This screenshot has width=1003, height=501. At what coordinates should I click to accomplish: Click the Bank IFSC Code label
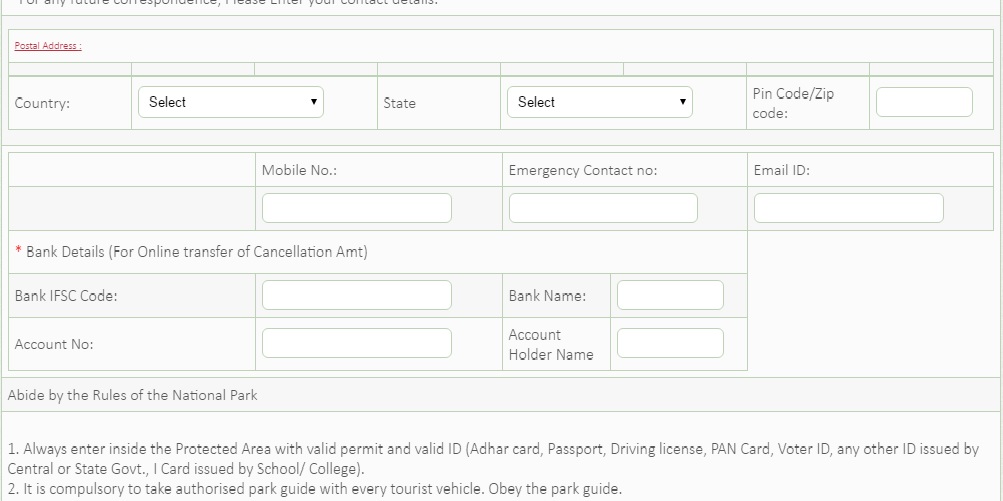point(66,296)
